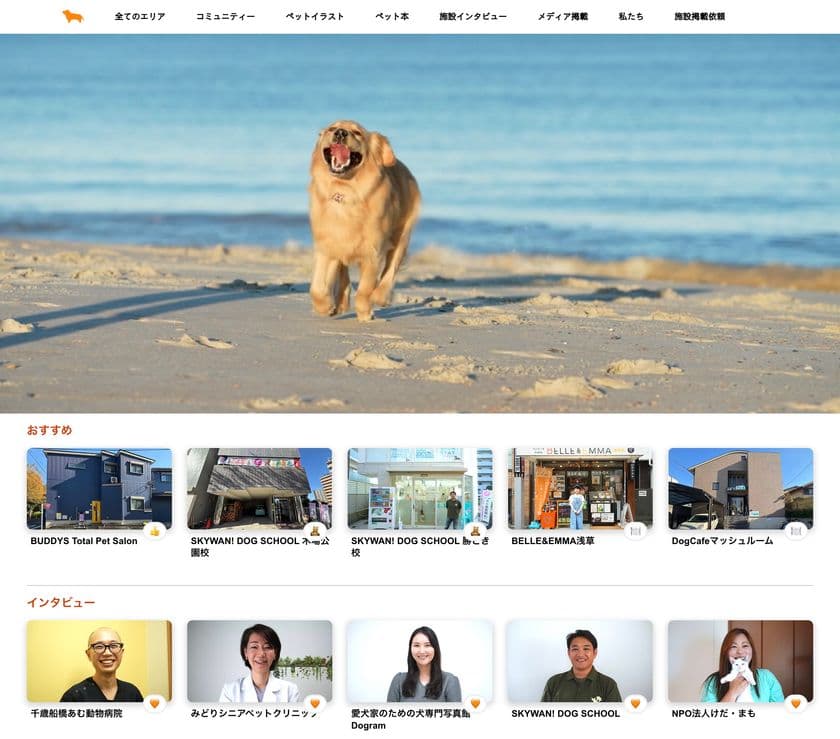Open the 全てのエリア menu
The image size is (840, 739).
coord(140,17)
